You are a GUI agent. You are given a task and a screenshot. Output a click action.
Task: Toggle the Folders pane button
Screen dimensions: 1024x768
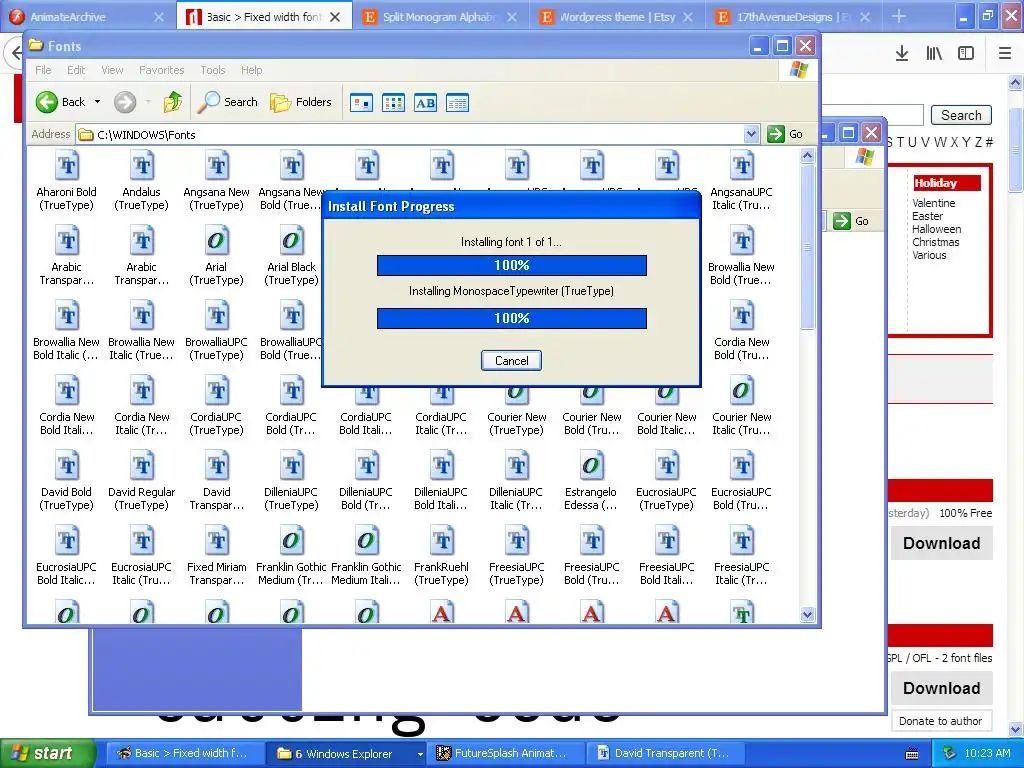300,102
